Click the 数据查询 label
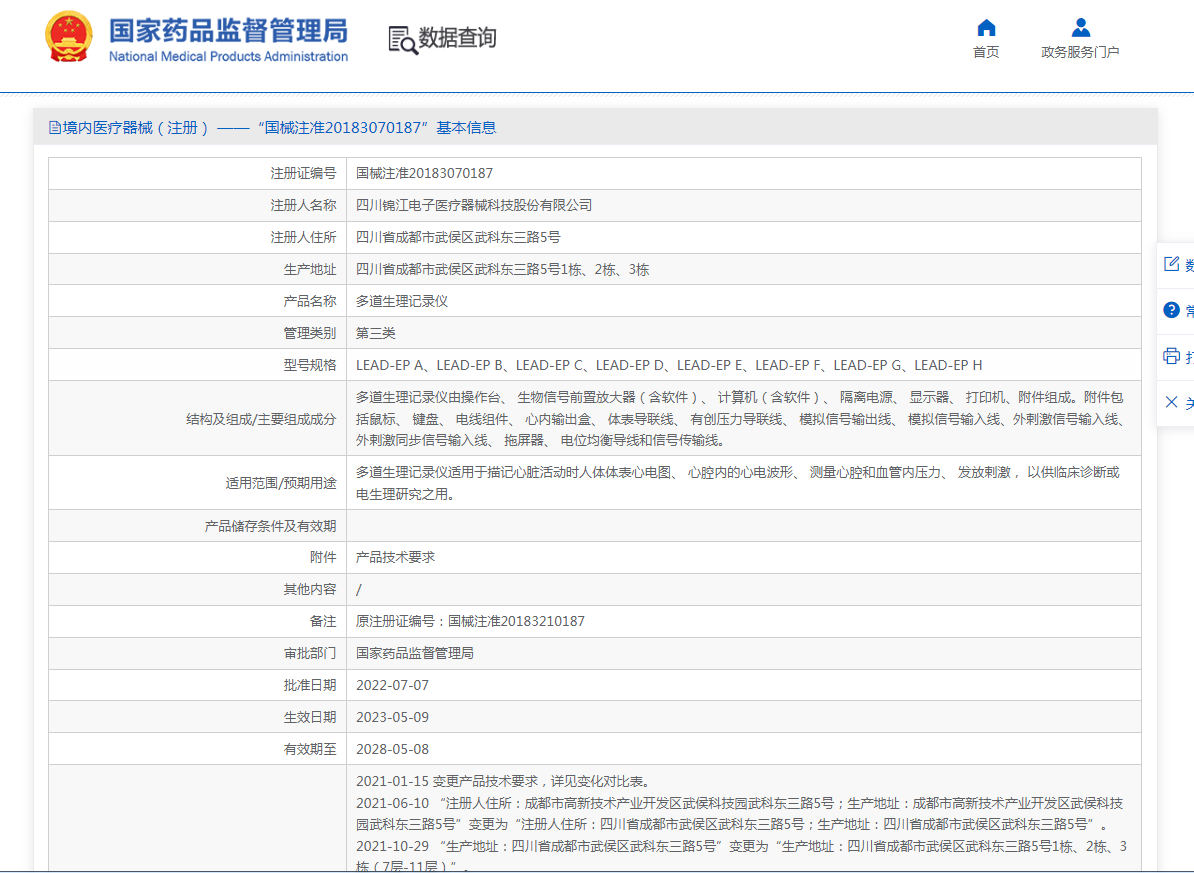 tap(458, 37)
